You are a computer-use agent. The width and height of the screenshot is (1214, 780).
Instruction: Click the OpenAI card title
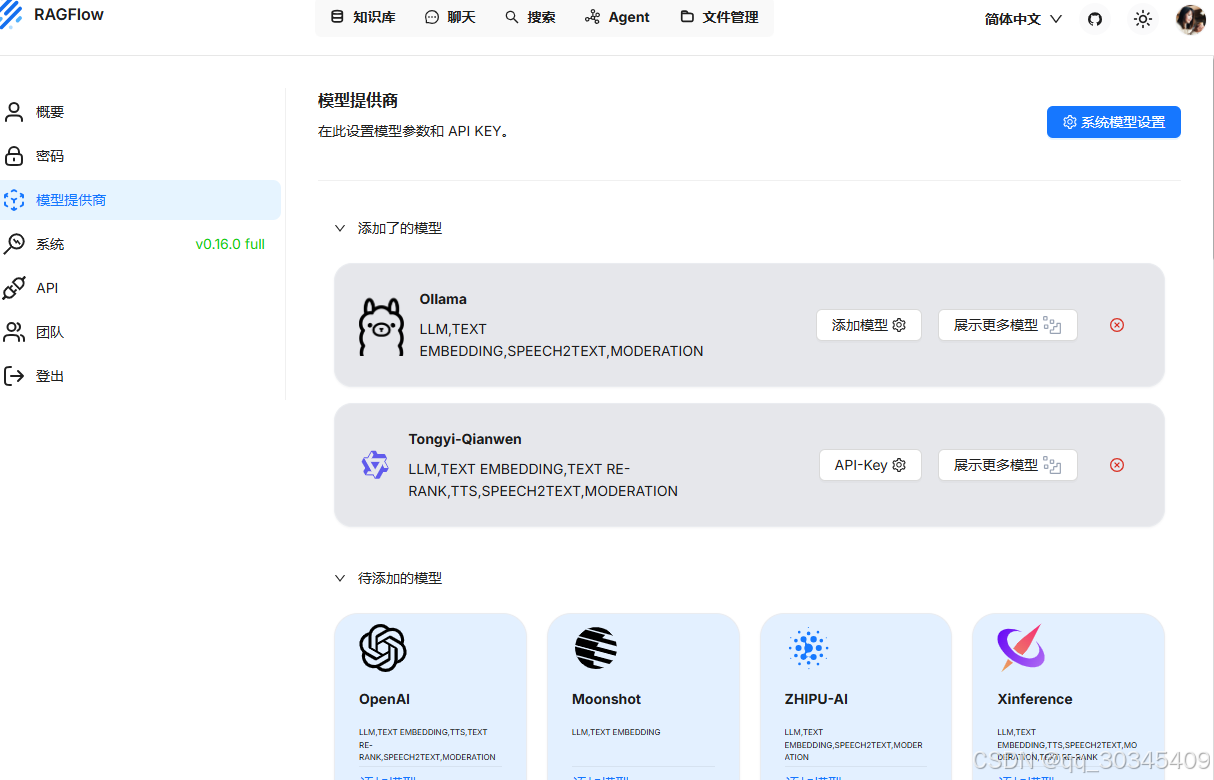pos(384,699)
